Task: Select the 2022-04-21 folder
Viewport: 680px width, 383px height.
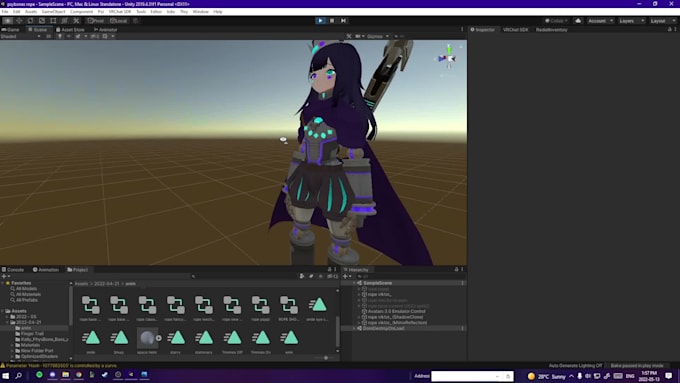Action: 29,322
